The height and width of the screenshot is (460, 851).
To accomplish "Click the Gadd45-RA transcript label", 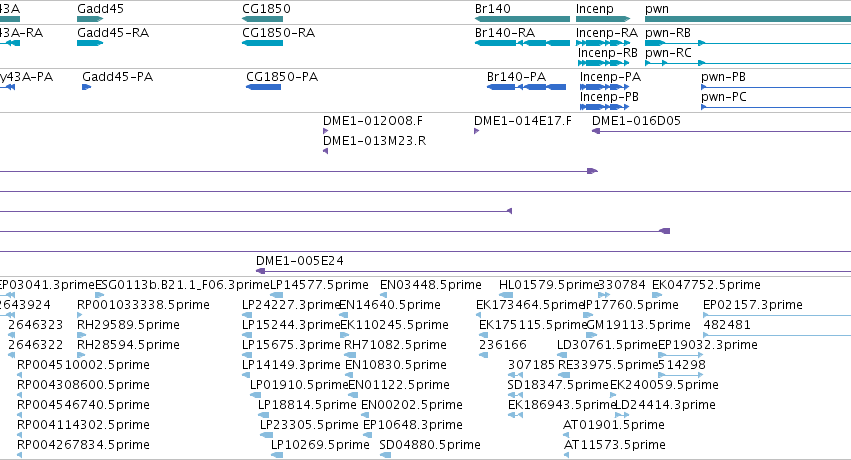I will (113, 33).
